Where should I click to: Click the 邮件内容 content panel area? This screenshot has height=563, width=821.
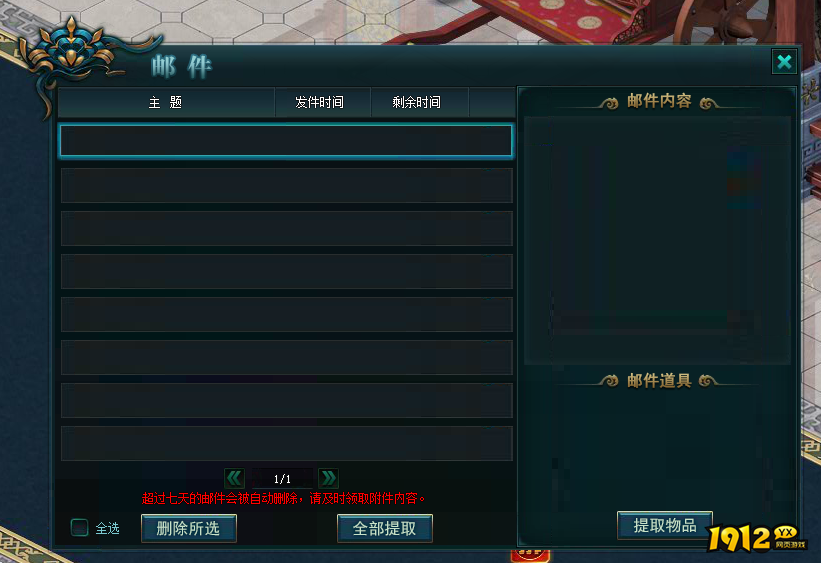pyautogui.click(x=658, y=240)
